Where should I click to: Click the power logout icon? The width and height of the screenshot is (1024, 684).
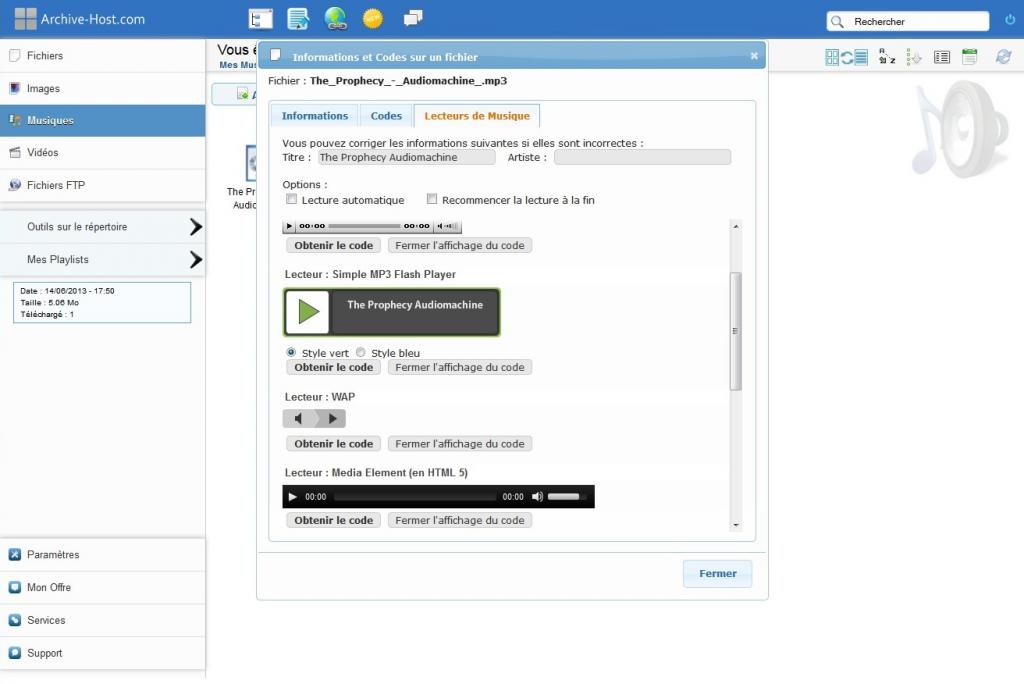1009,20
